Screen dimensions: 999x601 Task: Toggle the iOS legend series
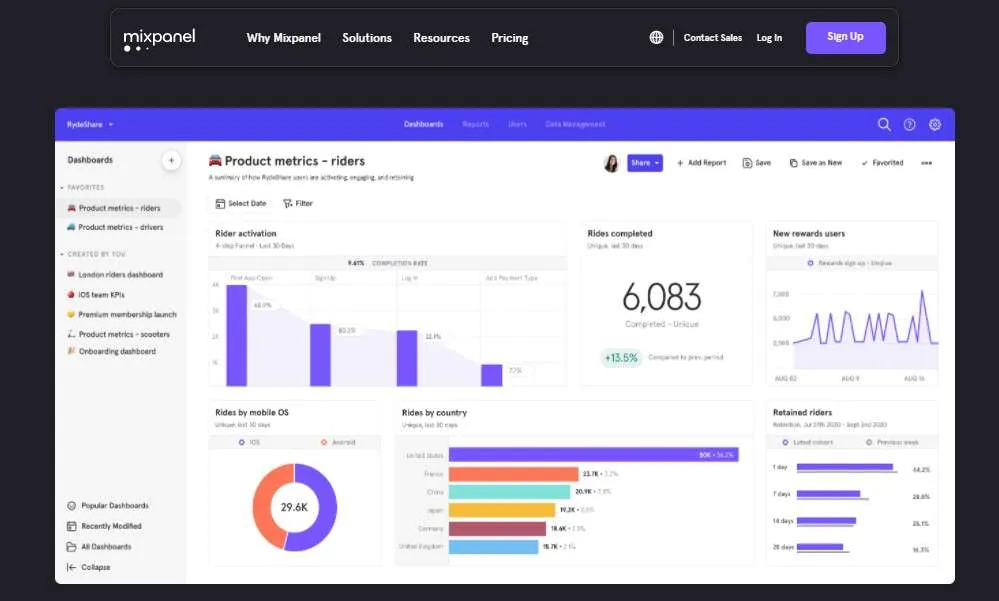coord(249,442)
